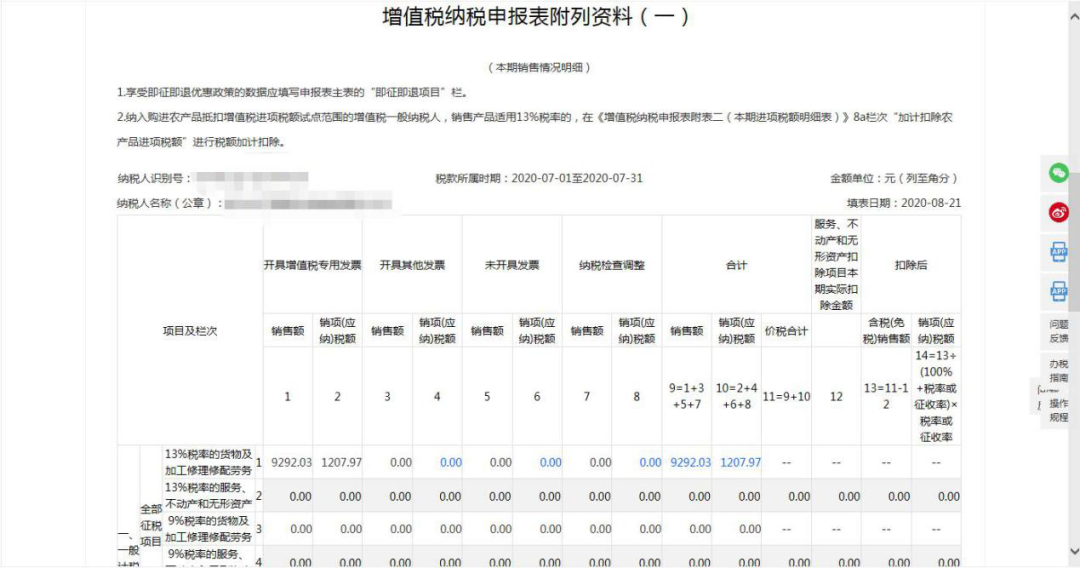Click the 扣除后 column header
This screenshot has width=1080, height=568.
click(911, 265)
